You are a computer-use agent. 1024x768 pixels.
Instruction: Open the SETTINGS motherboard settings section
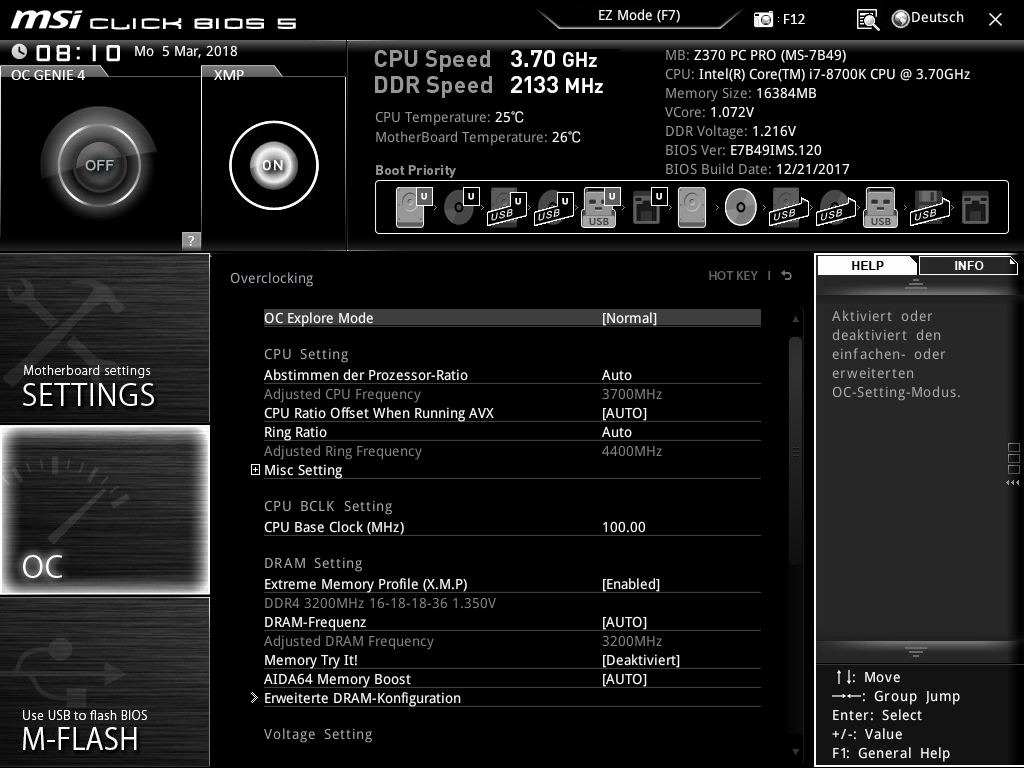click(x=104, y=338)
